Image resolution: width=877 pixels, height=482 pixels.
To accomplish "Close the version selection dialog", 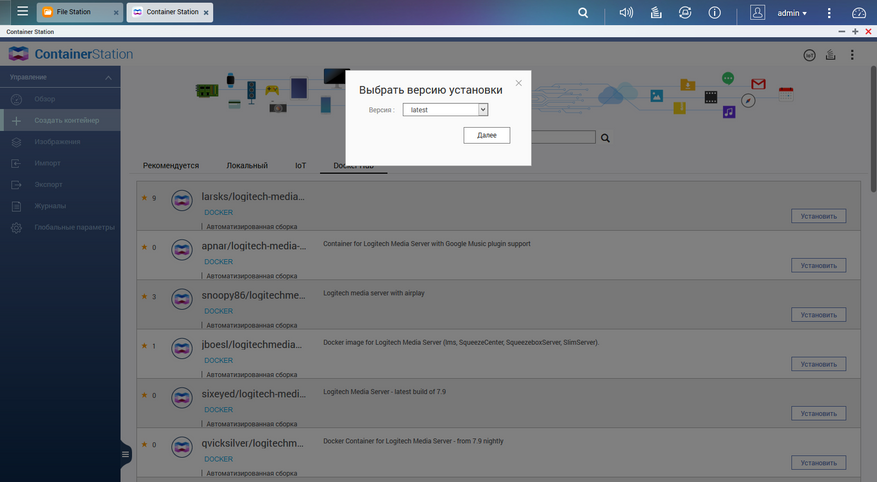I will [518, 83].
